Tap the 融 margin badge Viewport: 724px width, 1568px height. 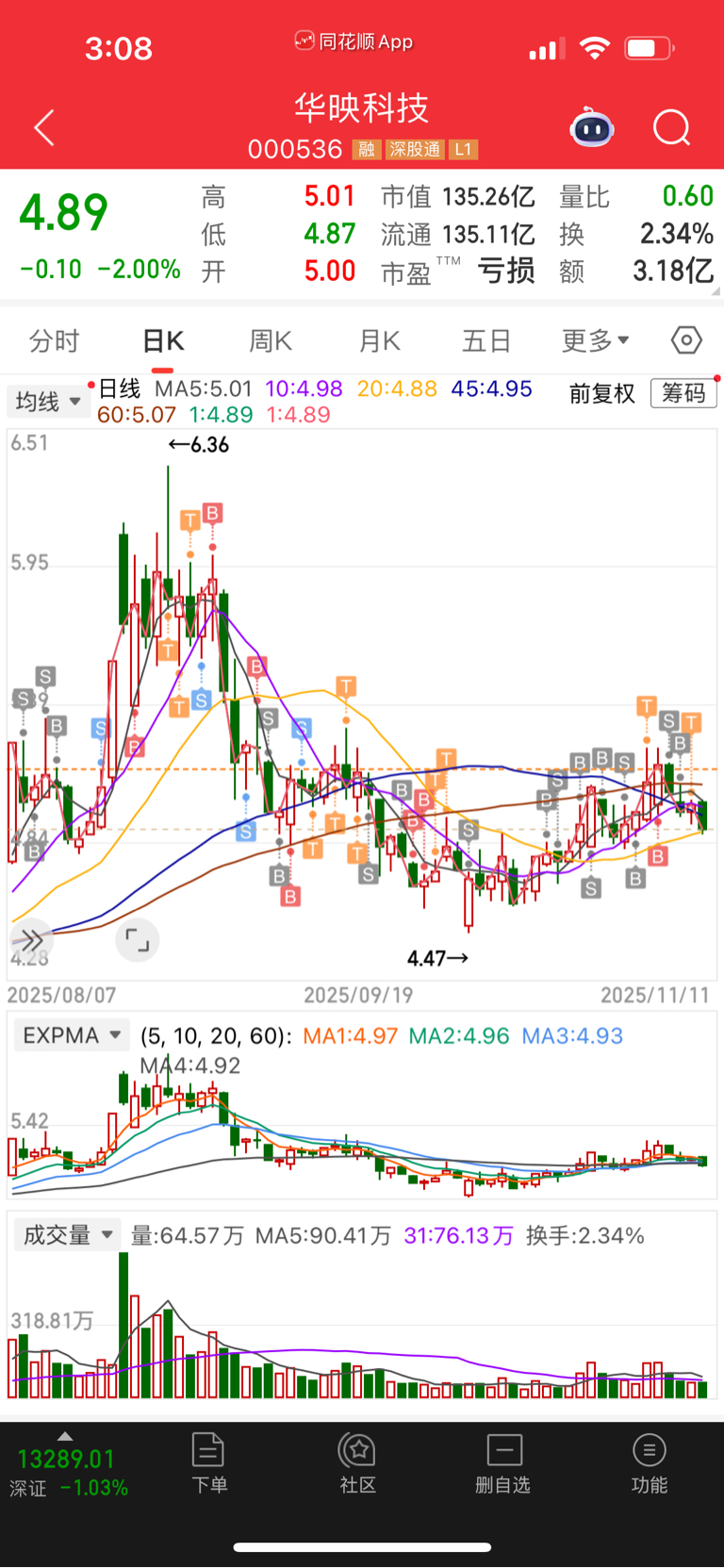pos(366,150)
